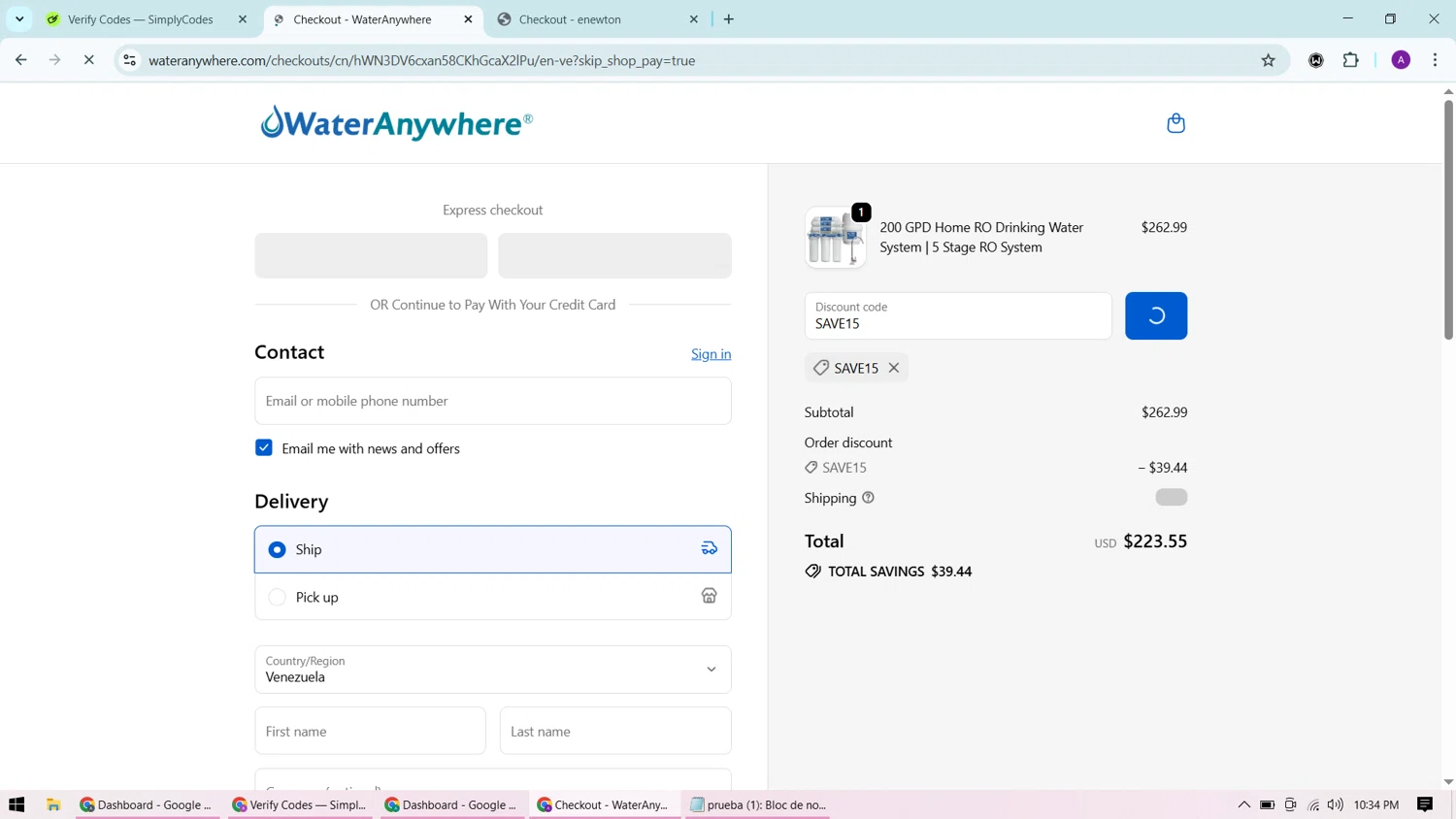This screenshot has width=1456, height=819.
Task: Open the Checkout - WaterAnywhere taskbar window
Action: (605, 804)
